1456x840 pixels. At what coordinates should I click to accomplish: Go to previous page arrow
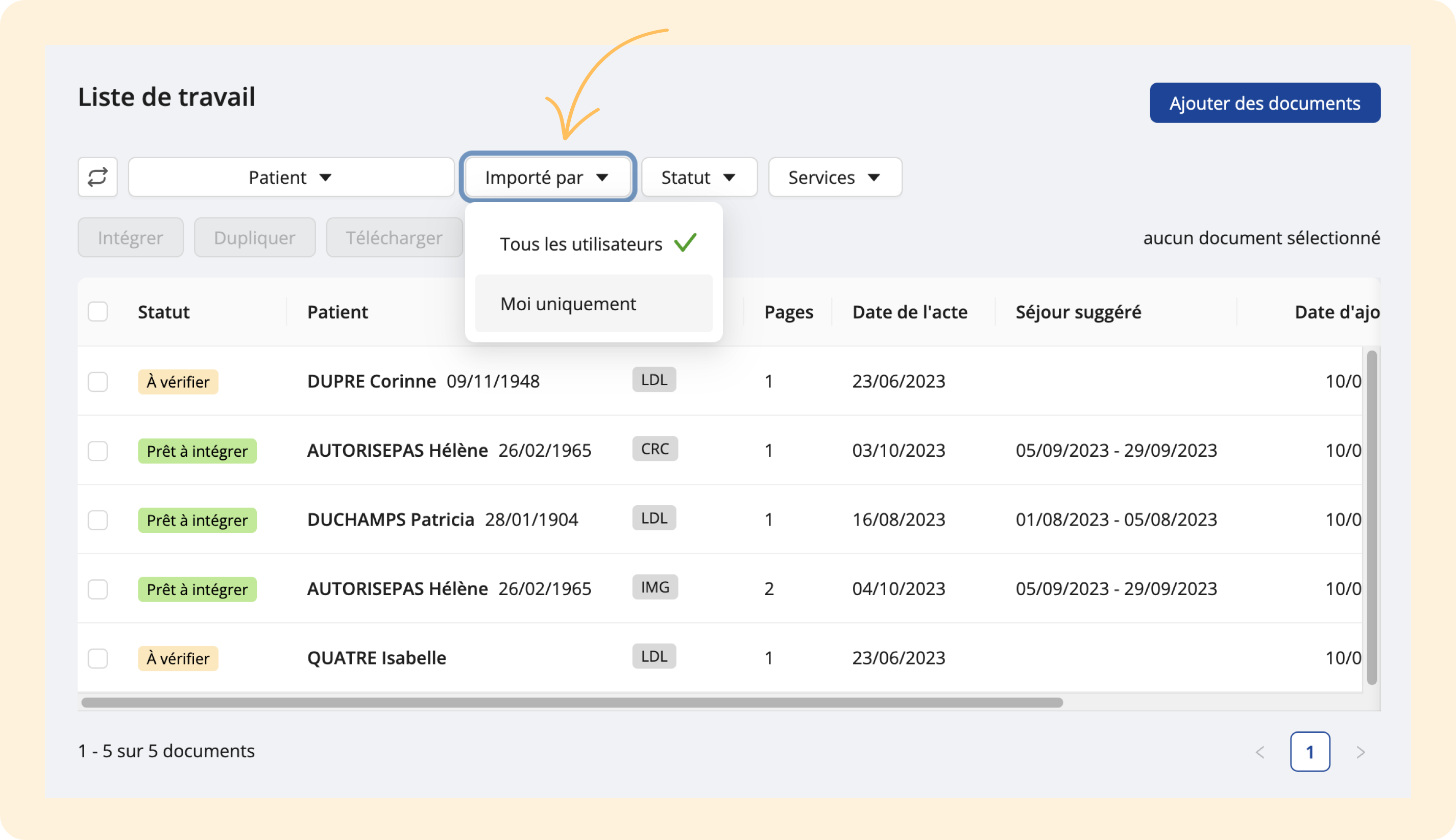click(x=1260, y=752)
